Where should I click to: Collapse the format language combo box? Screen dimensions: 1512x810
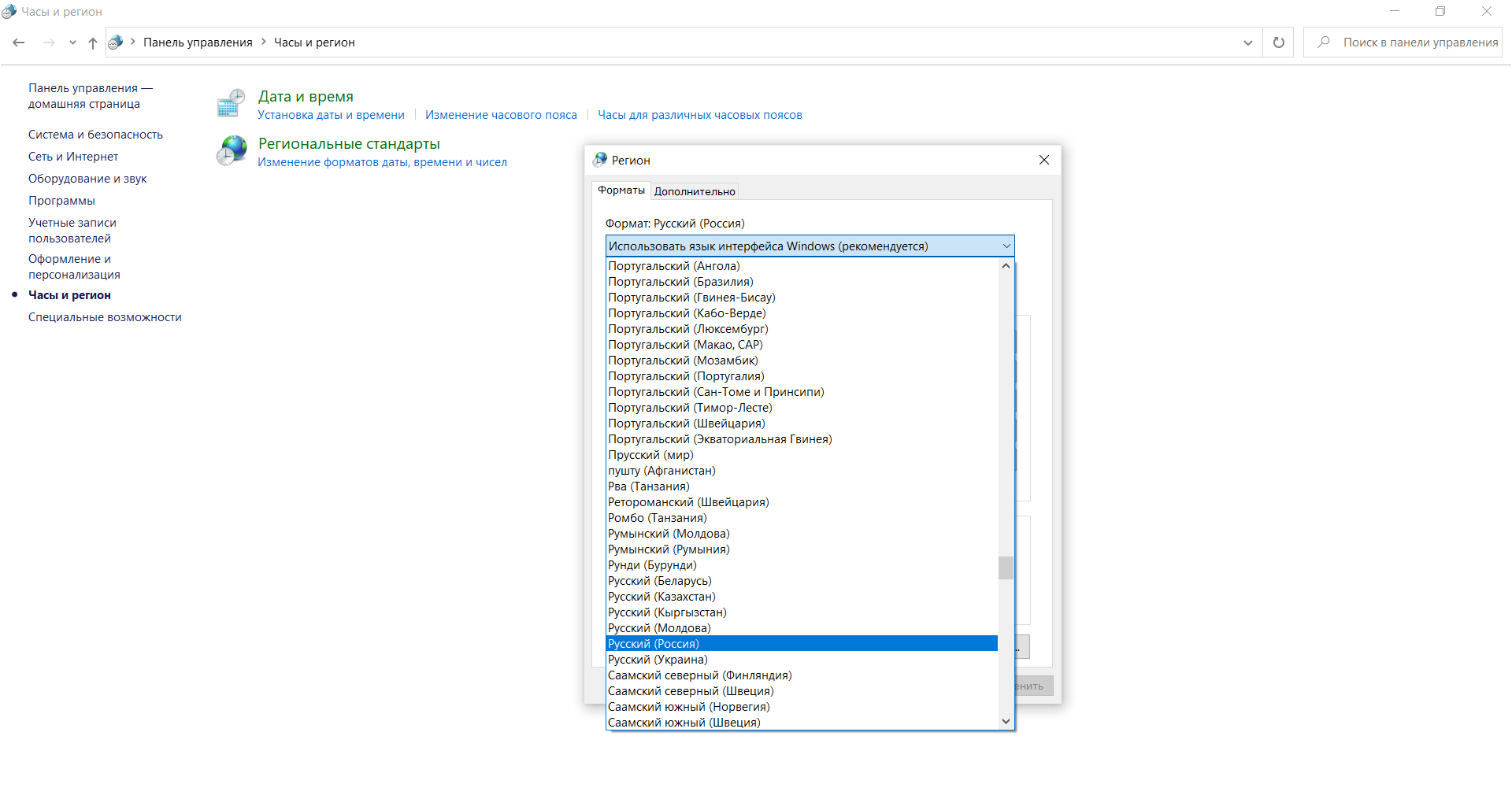pyautogui.click(x=1006, y=246)
